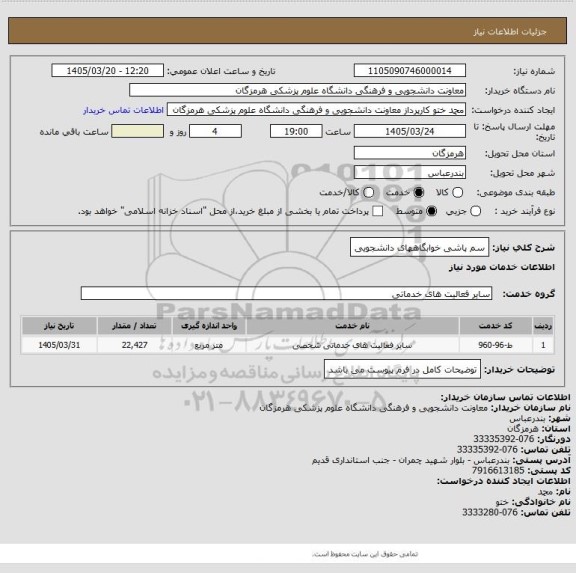Viewport: 576px width, 573px height.
Task: Click the fax number 33335392-076
Action: coord(503,439)
